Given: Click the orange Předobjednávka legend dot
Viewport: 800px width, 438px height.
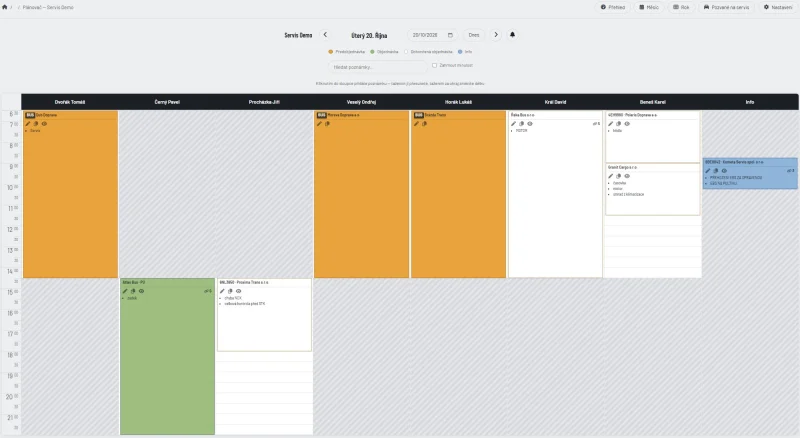Looking at the screenshot, I should click(x=331, y=52).
